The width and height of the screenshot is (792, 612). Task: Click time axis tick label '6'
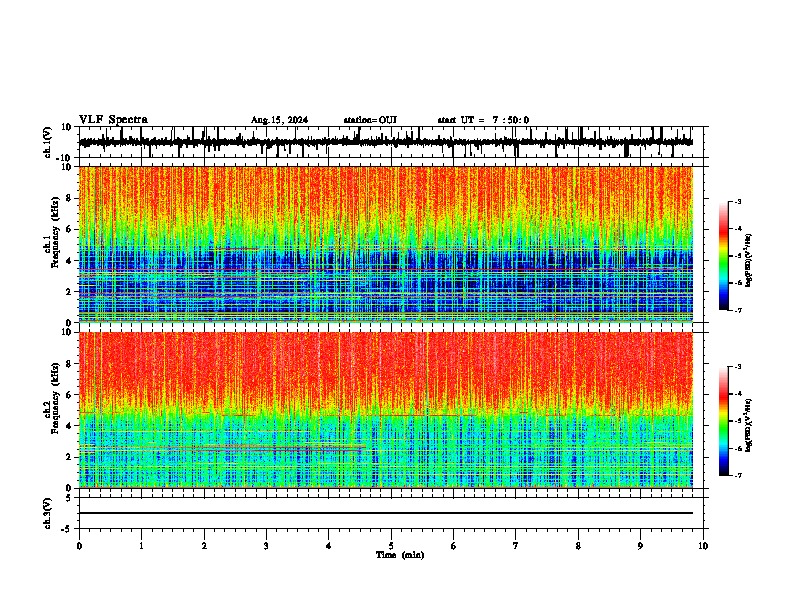point(454,546)
